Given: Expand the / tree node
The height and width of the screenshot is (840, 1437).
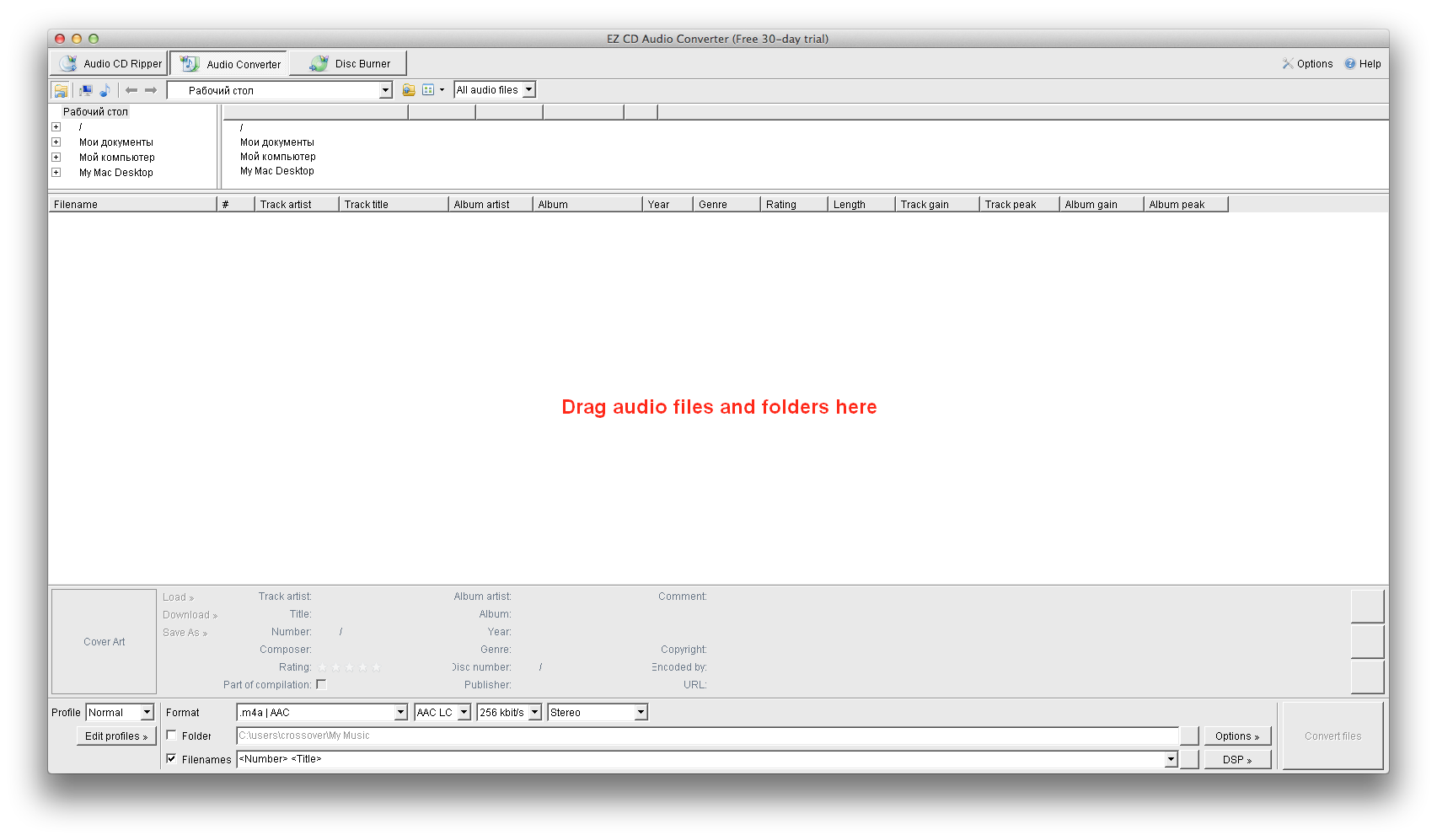Looking at the screenshot, I should 56,127.
